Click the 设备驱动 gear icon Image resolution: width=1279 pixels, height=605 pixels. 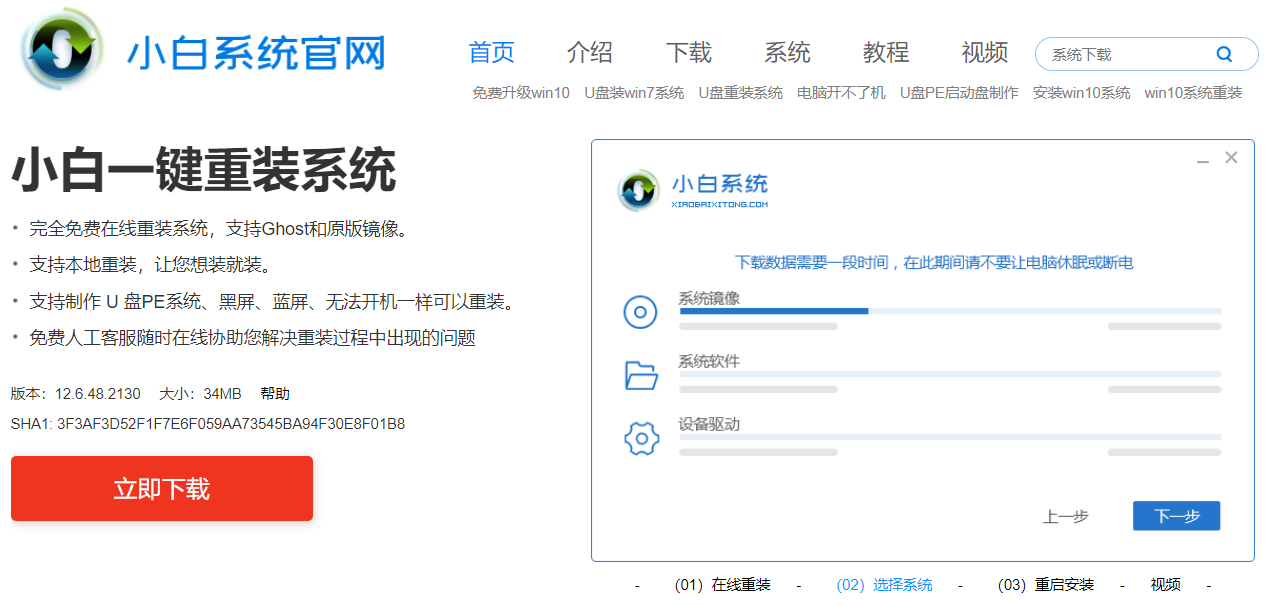(640, 437)
